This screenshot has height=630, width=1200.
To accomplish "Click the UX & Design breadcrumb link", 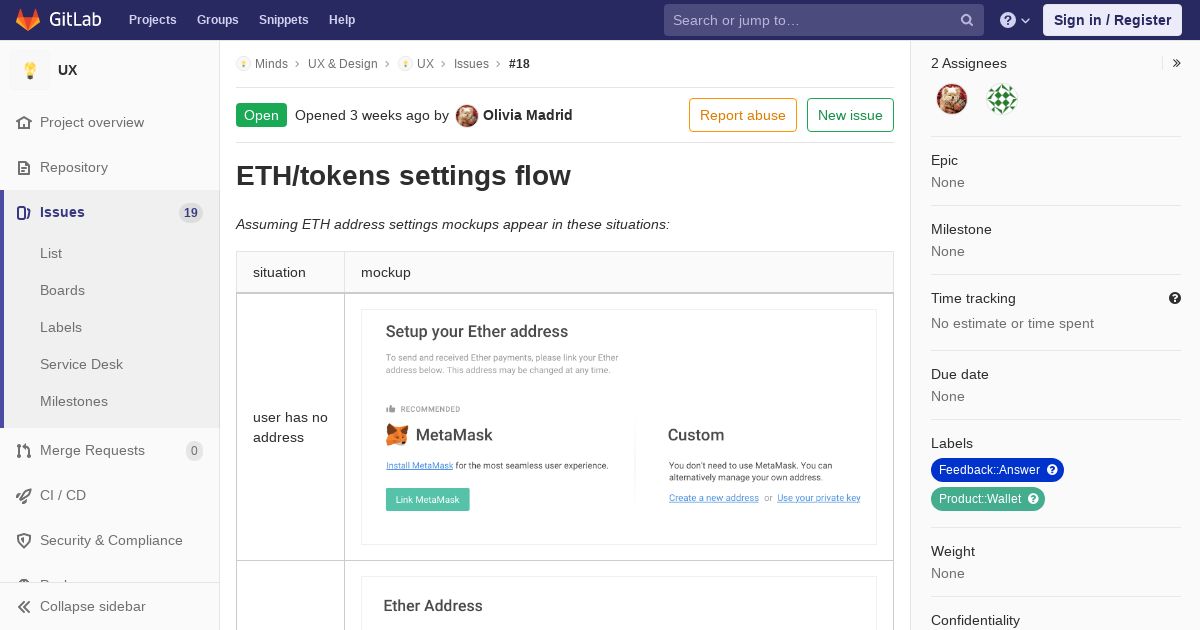I will click(x=343, y=64).
